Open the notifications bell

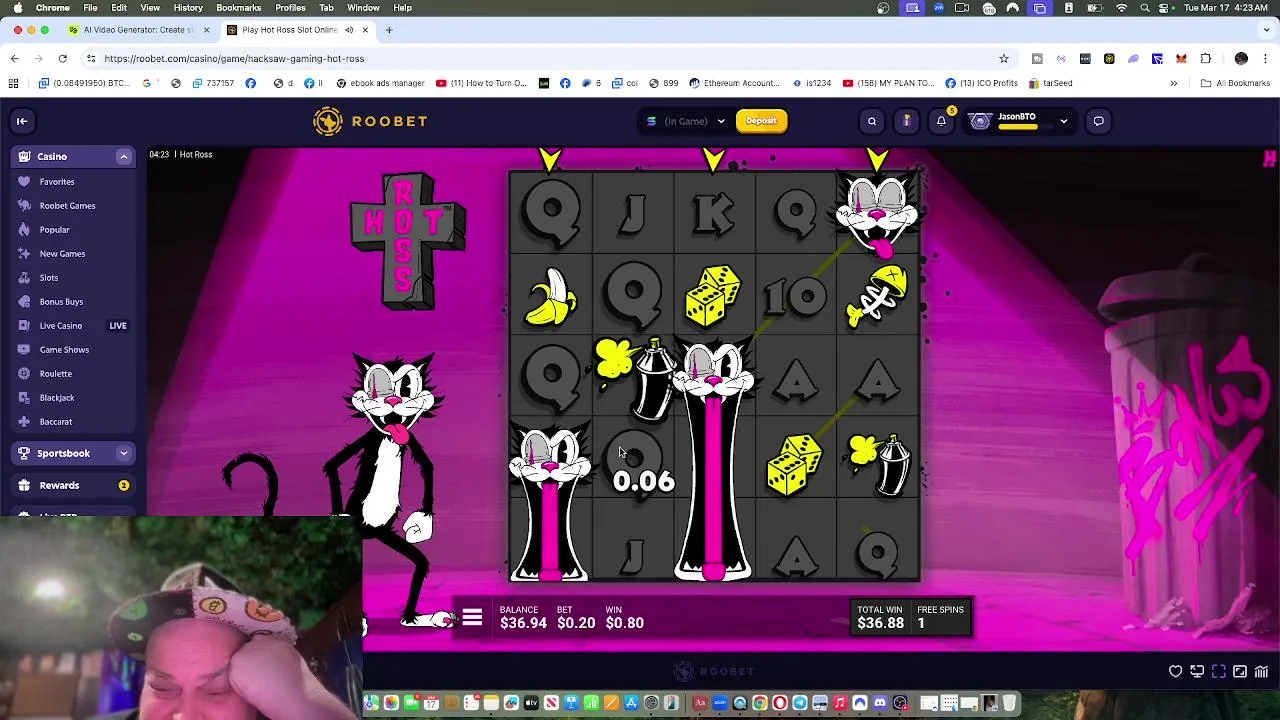[x=941, y=121]
